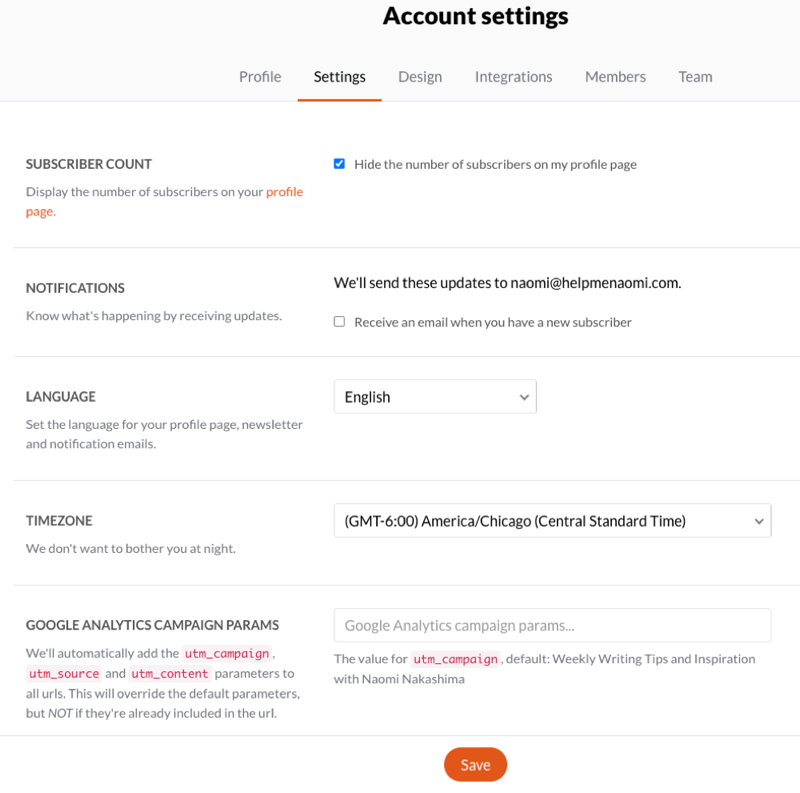This screenshot has width=800, height=793.
Task: Go to the Design tab
Action: click(420, 77)
